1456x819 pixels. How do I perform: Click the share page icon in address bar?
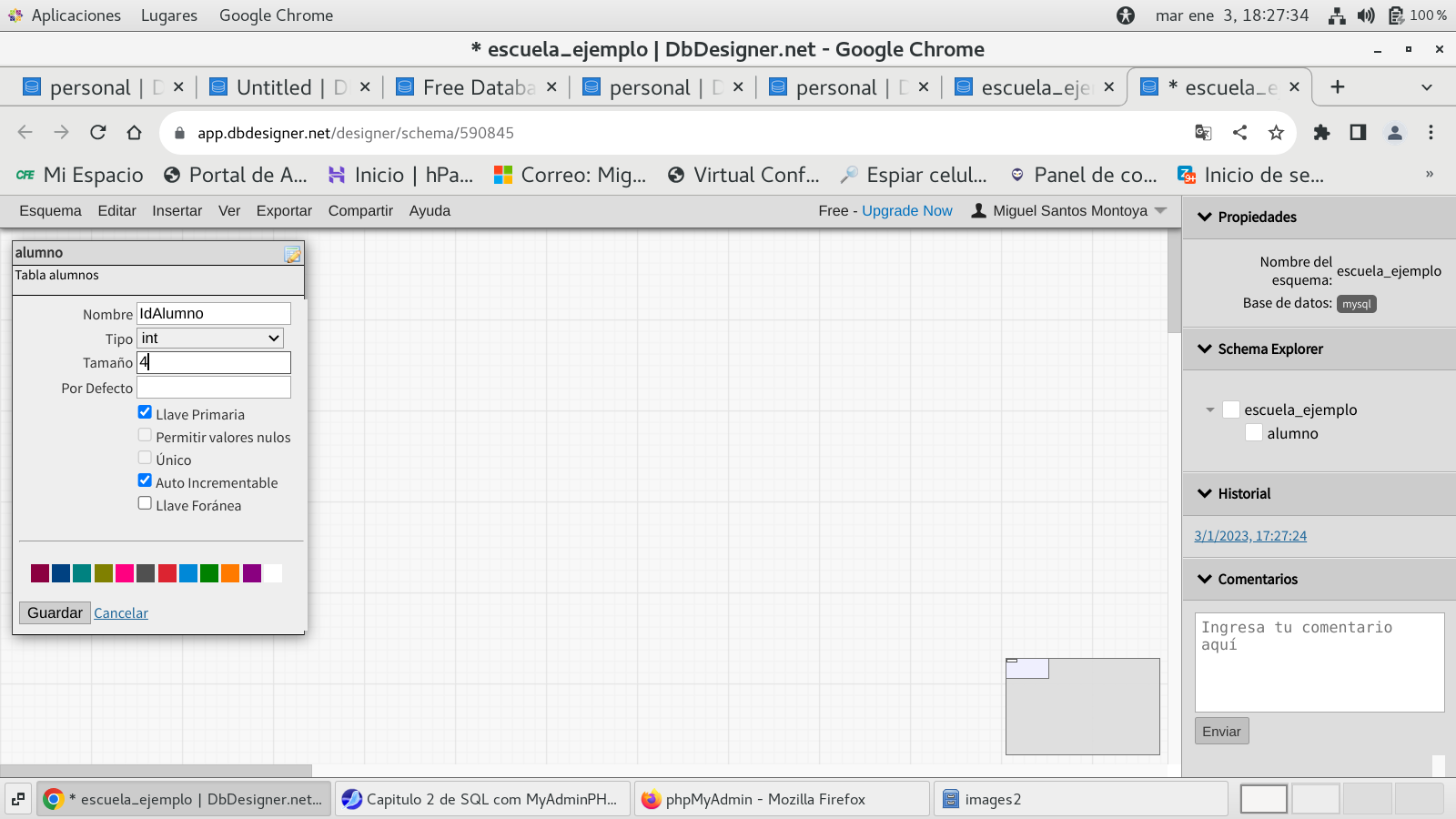(1239, 133)
